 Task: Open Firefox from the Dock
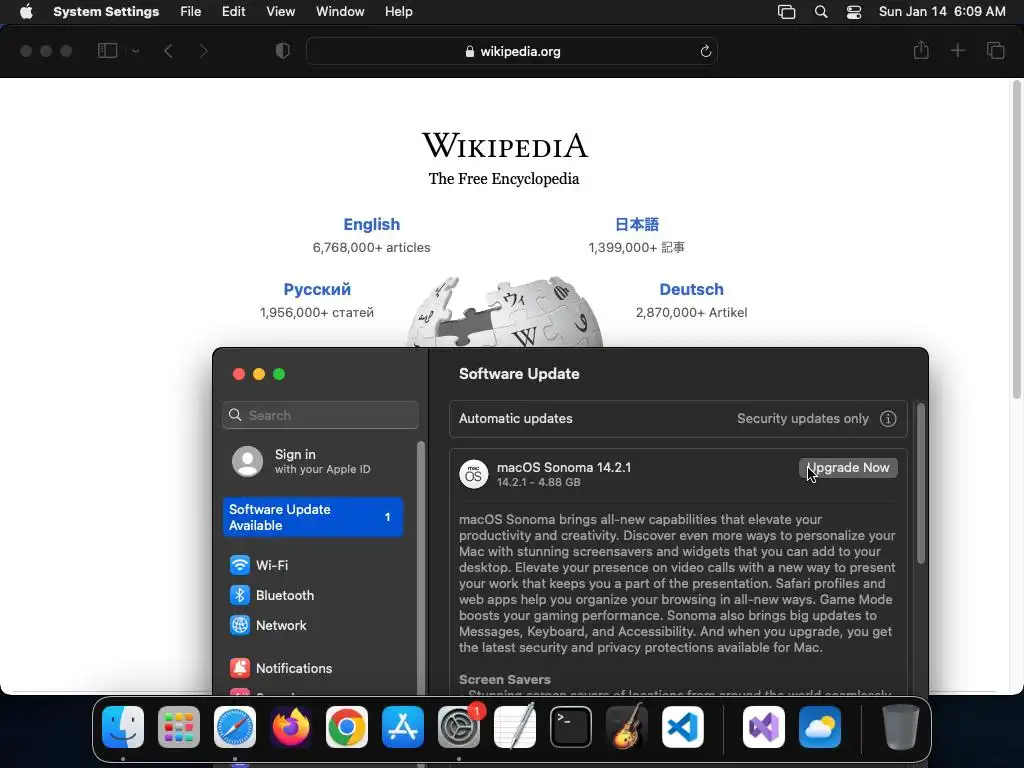pos(291,726)
